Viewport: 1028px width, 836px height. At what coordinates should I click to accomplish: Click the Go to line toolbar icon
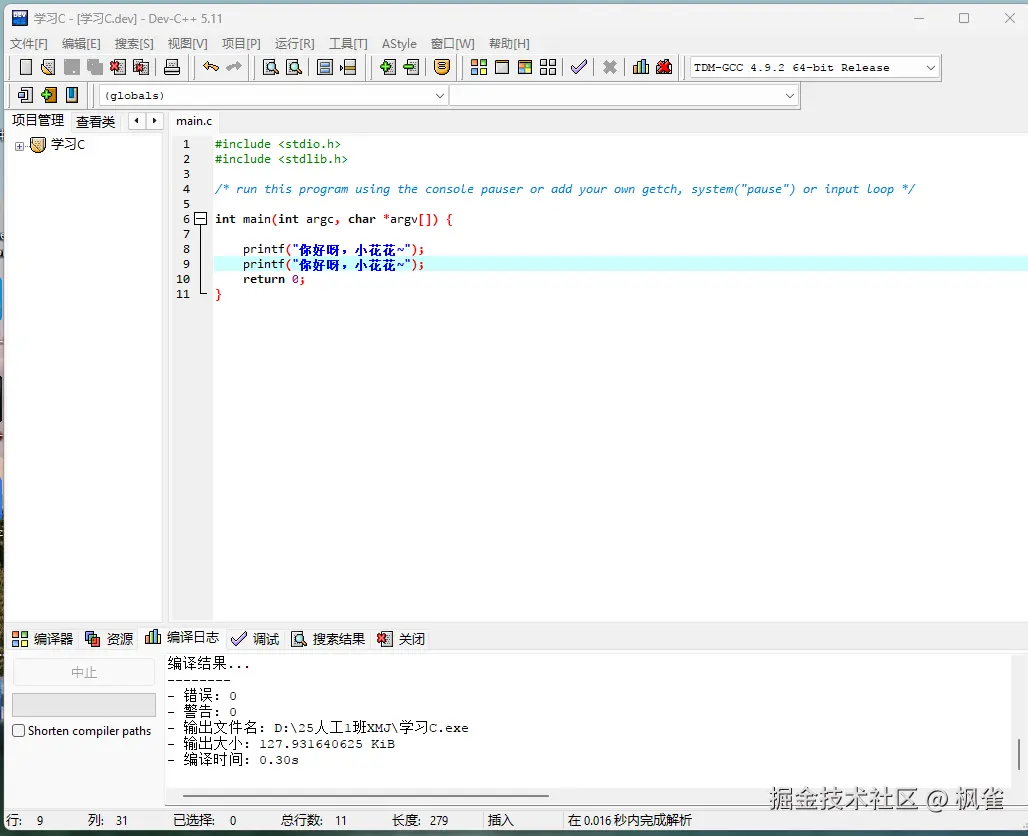pos(348,67)
